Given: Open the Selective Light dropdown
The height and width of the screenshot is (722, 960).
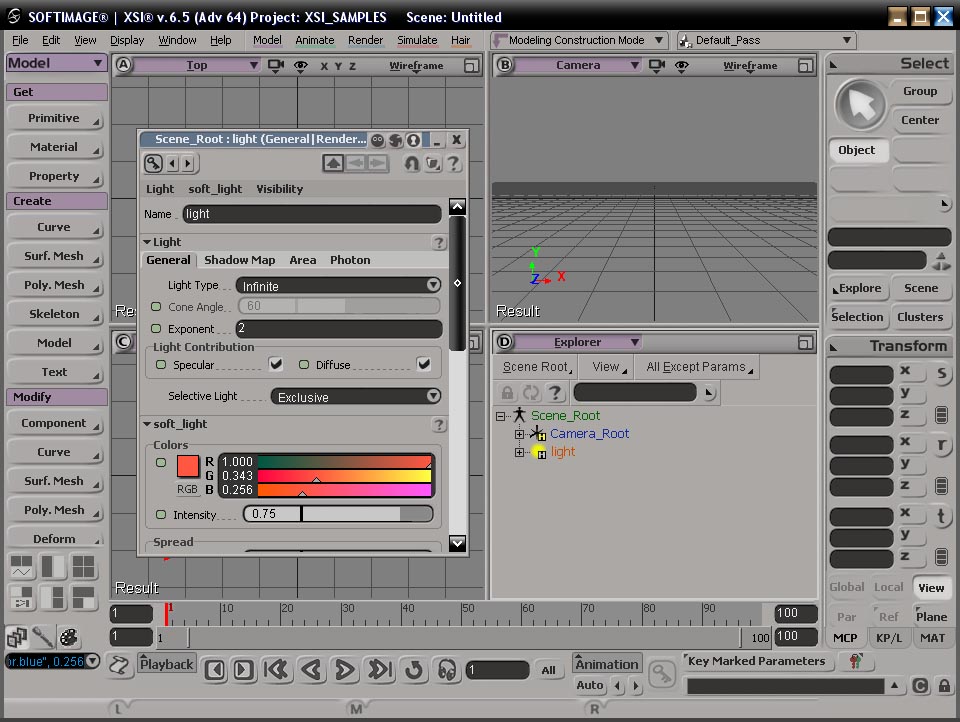Looking at the screenshot, I should click(x=356, y=397).
